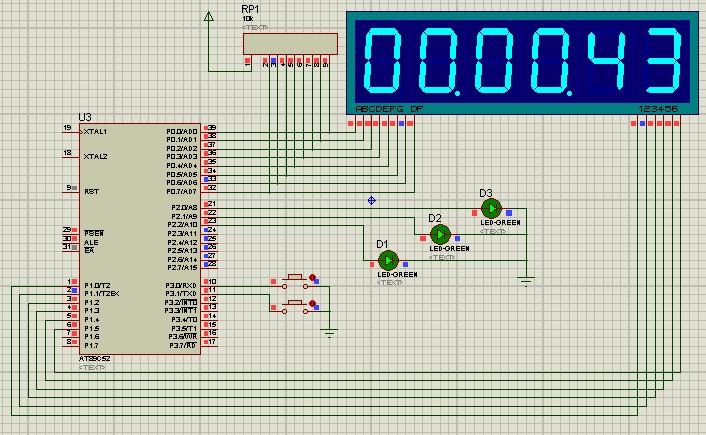
Task: Select the ground symbol right of the LEDs
Action: (527, 281)
